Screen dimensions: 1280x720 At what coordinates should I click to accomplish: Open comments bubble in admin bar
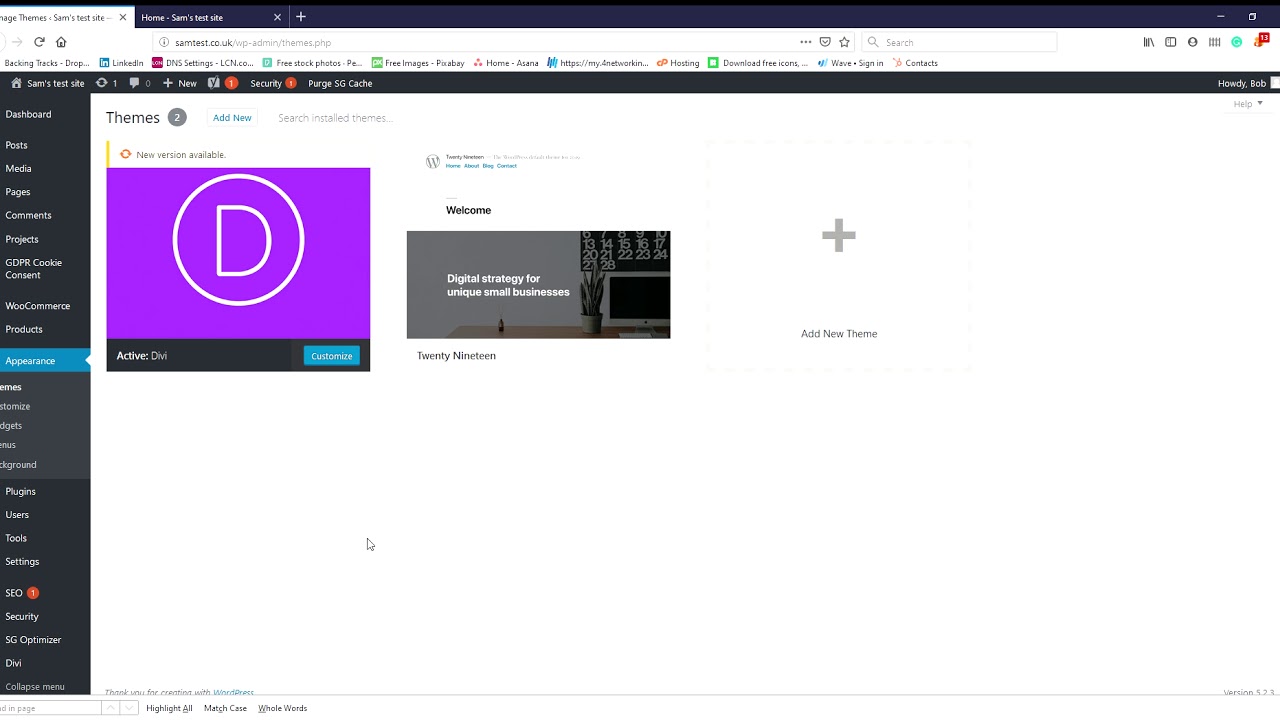139,83
